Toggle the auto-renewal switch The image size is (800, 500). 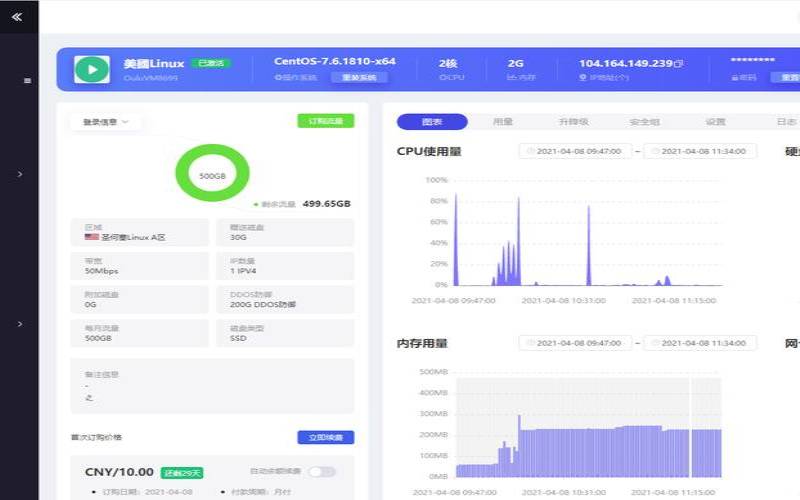[322, 471]
